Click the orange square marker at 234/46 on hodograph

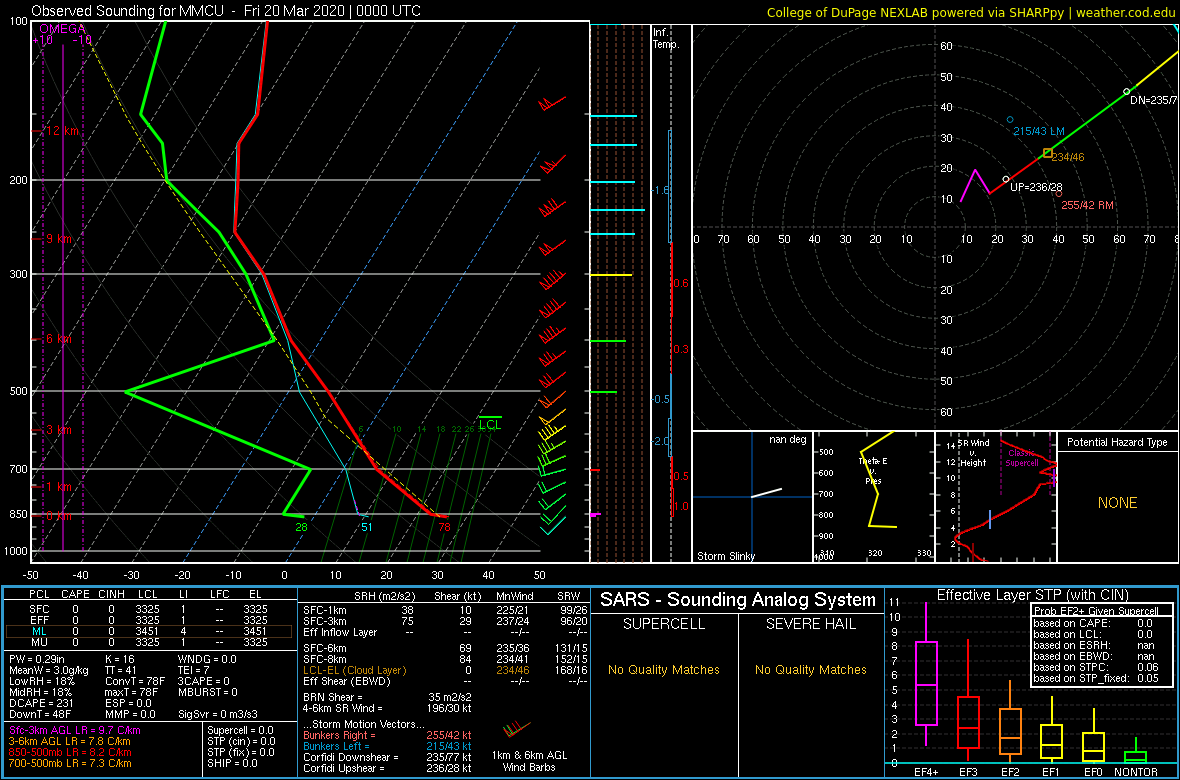[1048, 153]
